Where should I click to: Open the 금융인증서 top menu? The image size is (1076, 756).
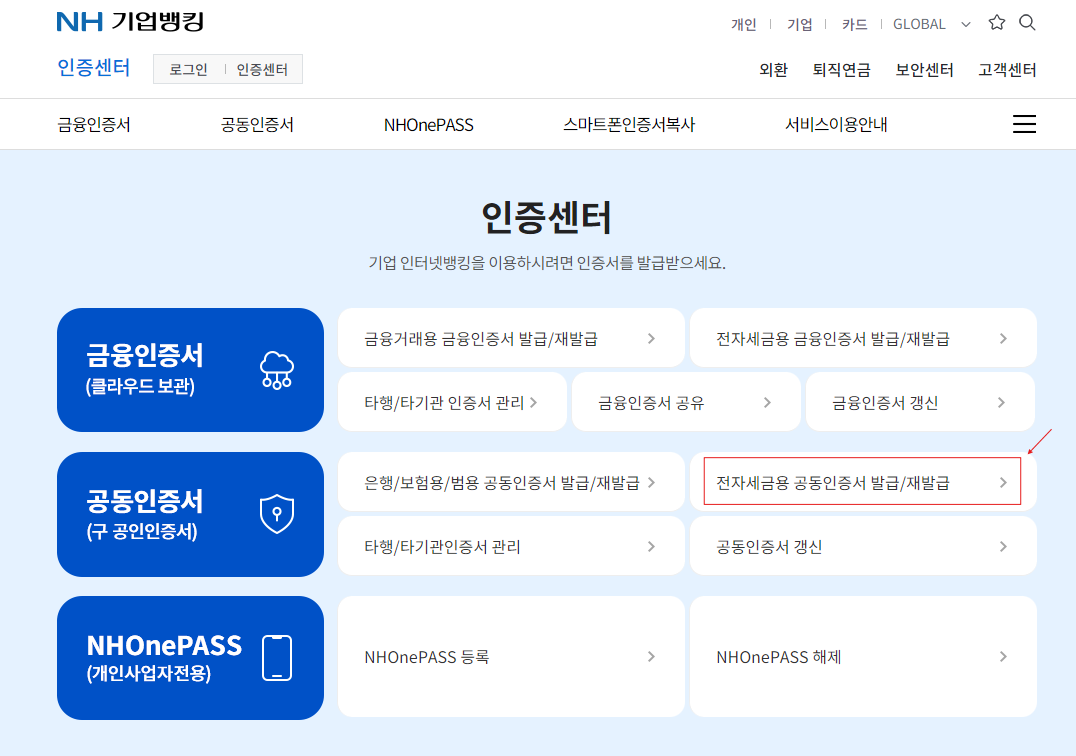94,125
